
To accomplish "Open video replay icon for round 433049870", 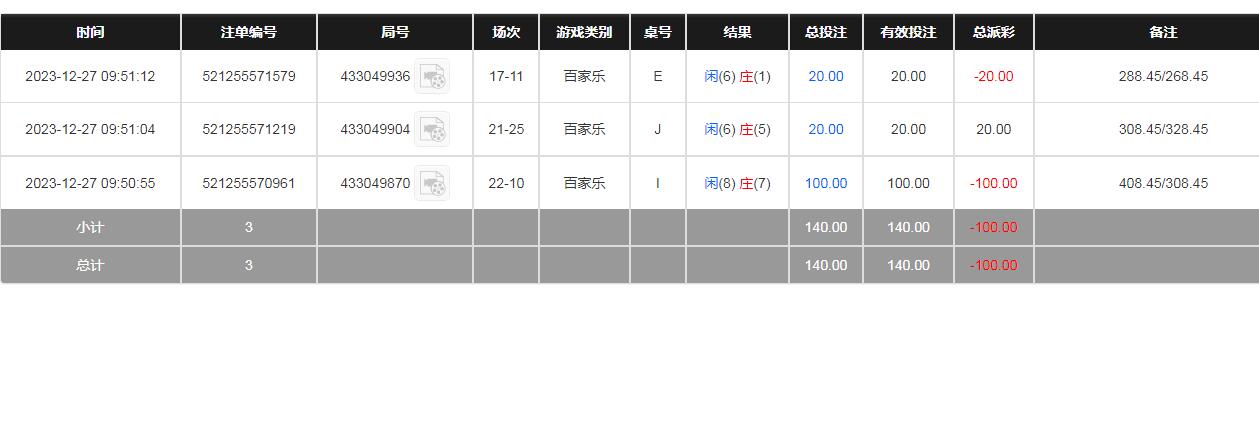I will [432, 183].
